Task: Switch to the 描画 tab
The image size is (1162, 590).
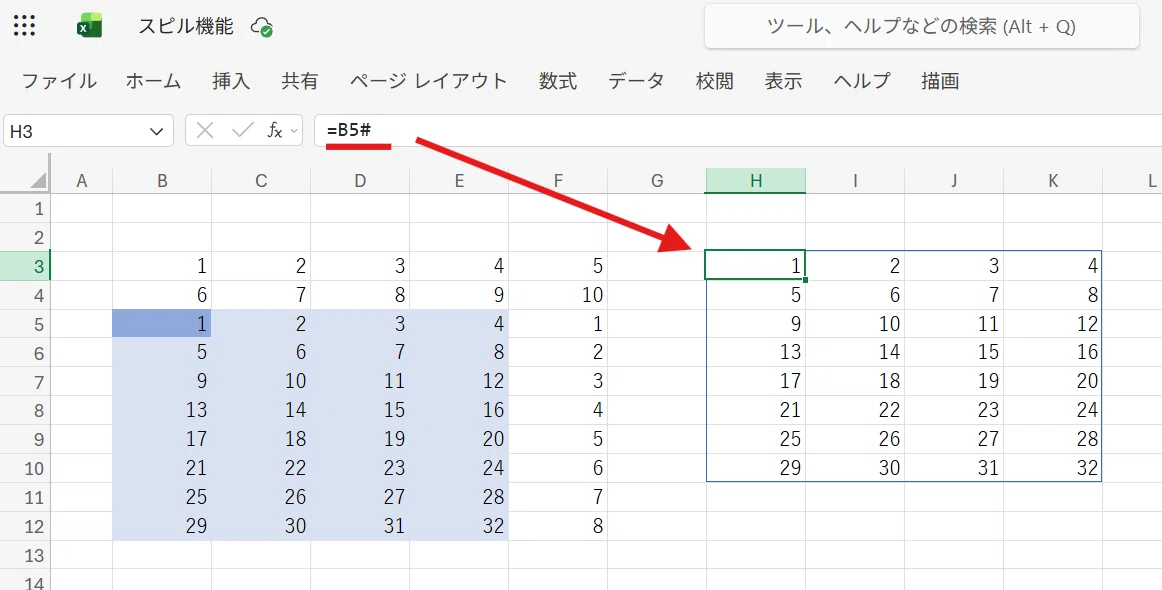Action: (x=940, y=81)
